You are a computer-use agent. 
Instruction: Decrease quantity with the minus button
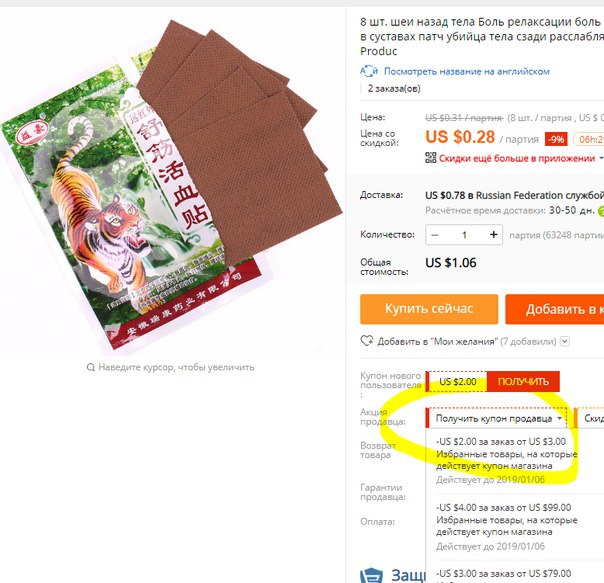click(x=435, y=235)
